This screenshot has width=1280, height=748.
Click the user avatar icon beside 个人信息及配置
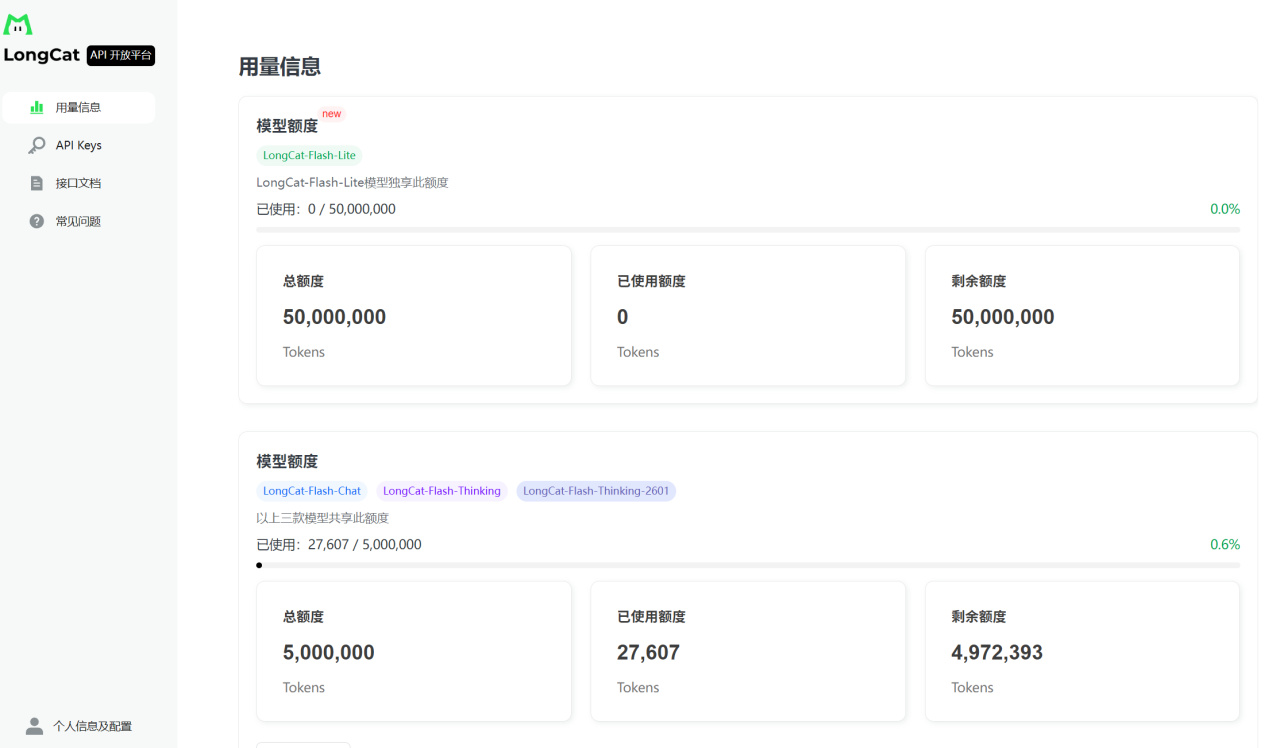34,726
